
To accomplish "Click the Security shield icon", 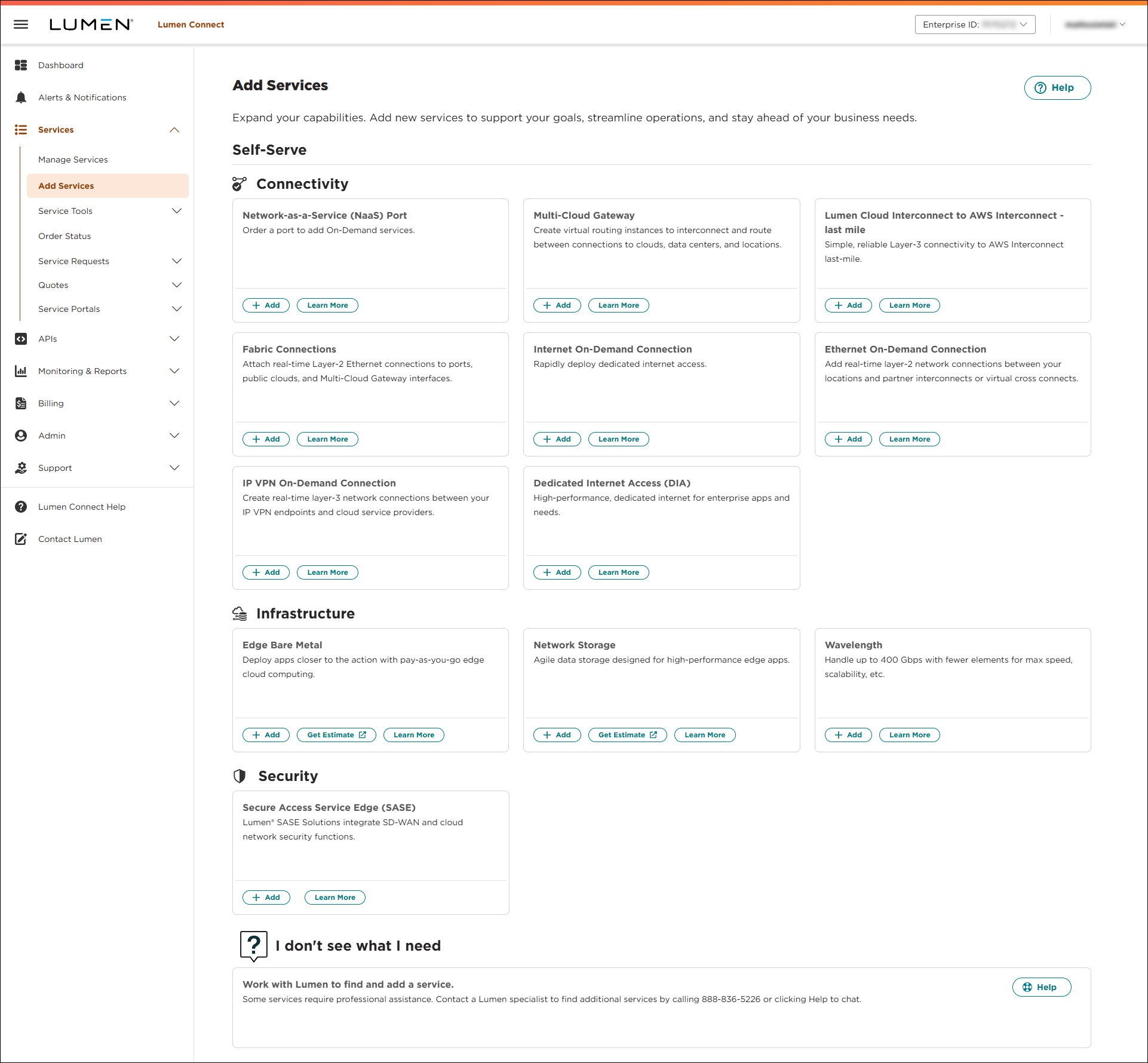I will [240, 776].
